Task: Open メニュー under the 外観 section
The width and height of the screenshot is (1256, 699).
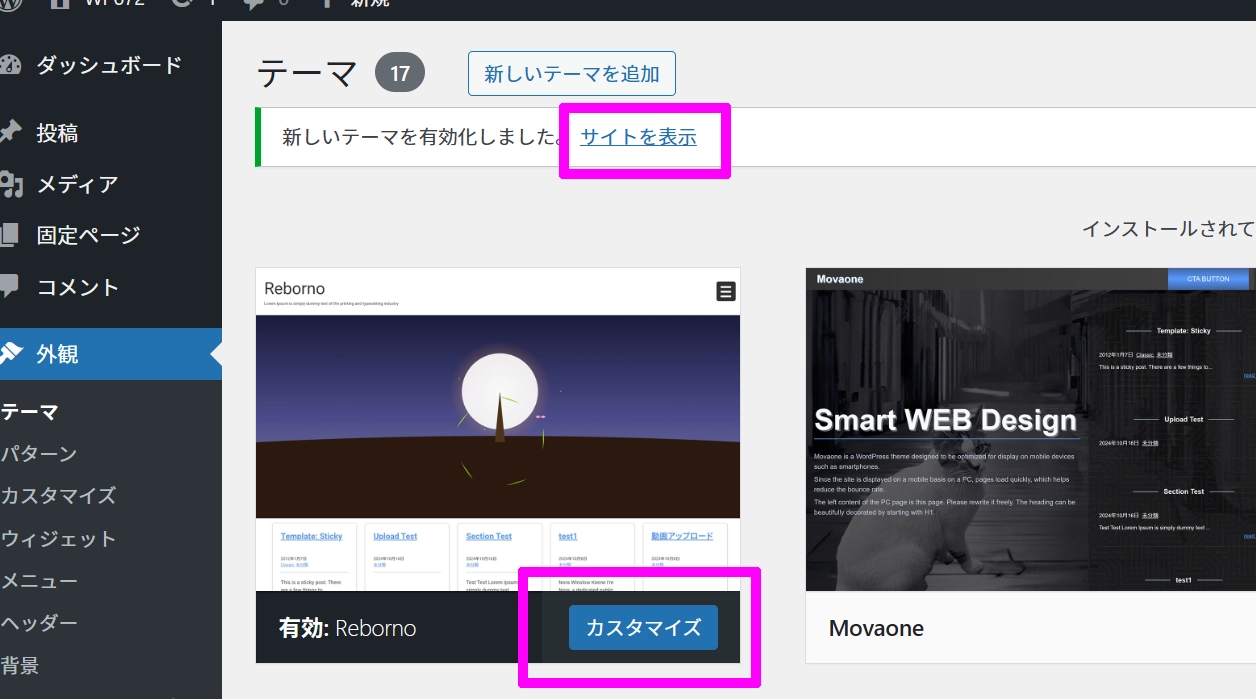Action: [x=39, y=581]
